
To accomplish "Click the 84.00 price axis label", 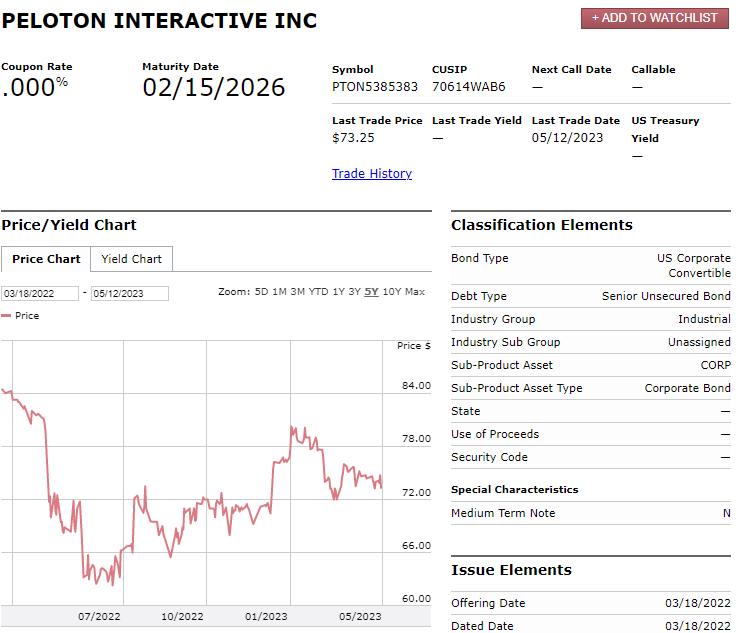I will pos(416,386).
